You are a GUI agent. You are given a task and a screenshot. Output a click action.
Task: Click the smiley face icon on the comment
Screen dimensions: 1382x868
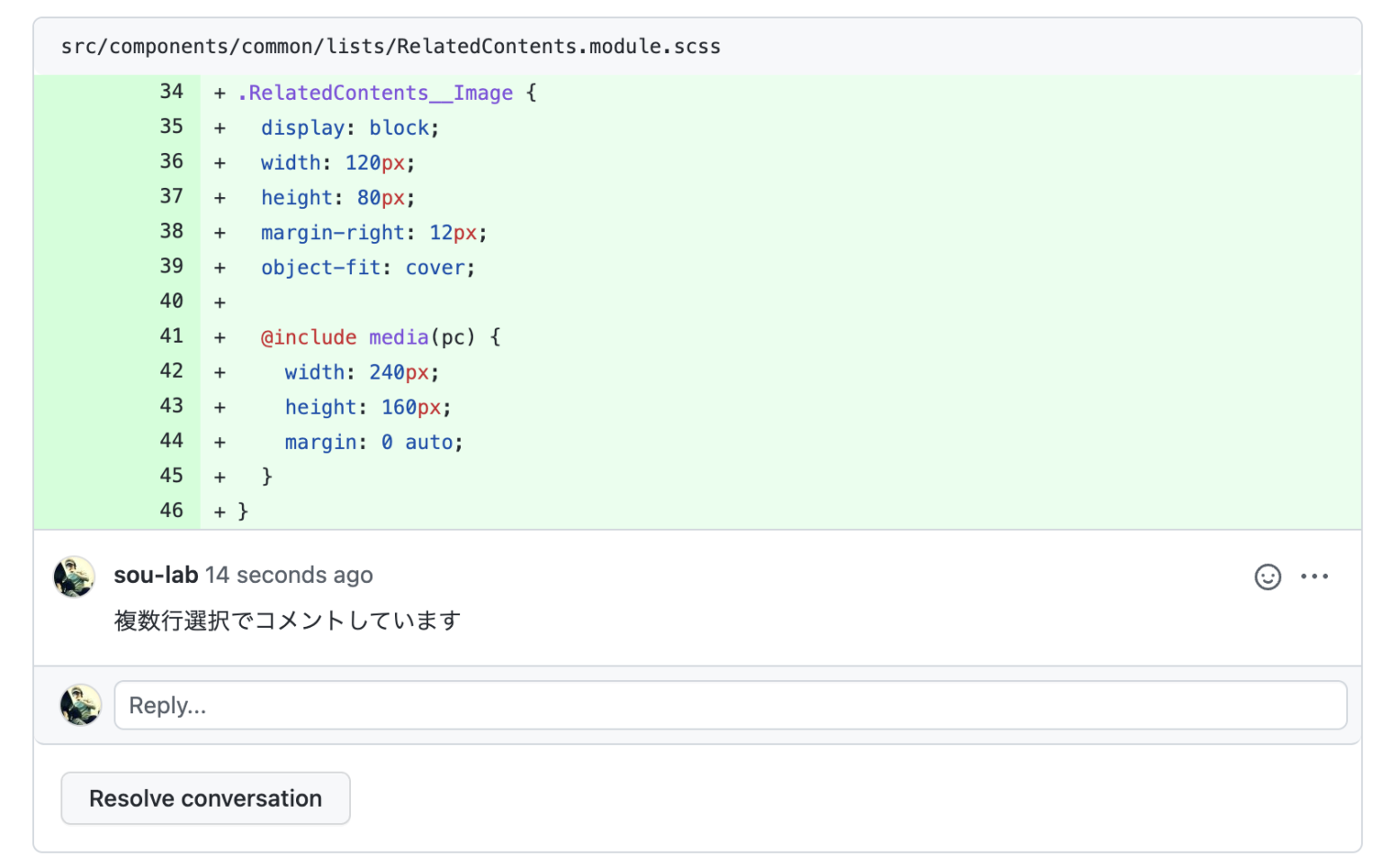[x=1268, y=577]
